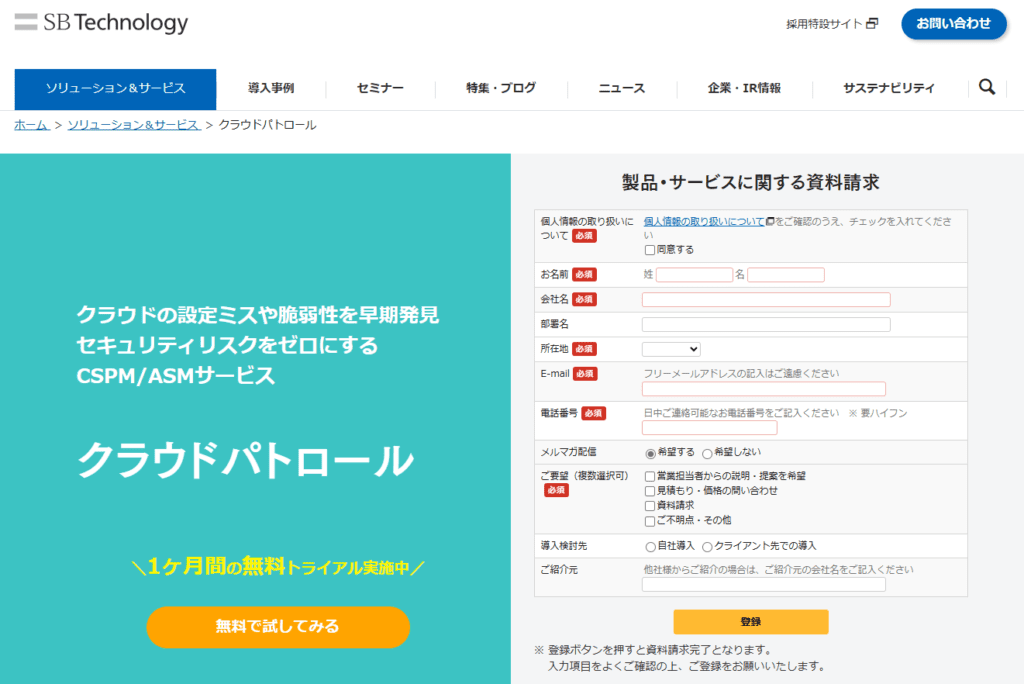1024x684 pixels.
Task: Click フリーメールアドレスの記入はご遠慮ください note
Action: pos(741,374)
